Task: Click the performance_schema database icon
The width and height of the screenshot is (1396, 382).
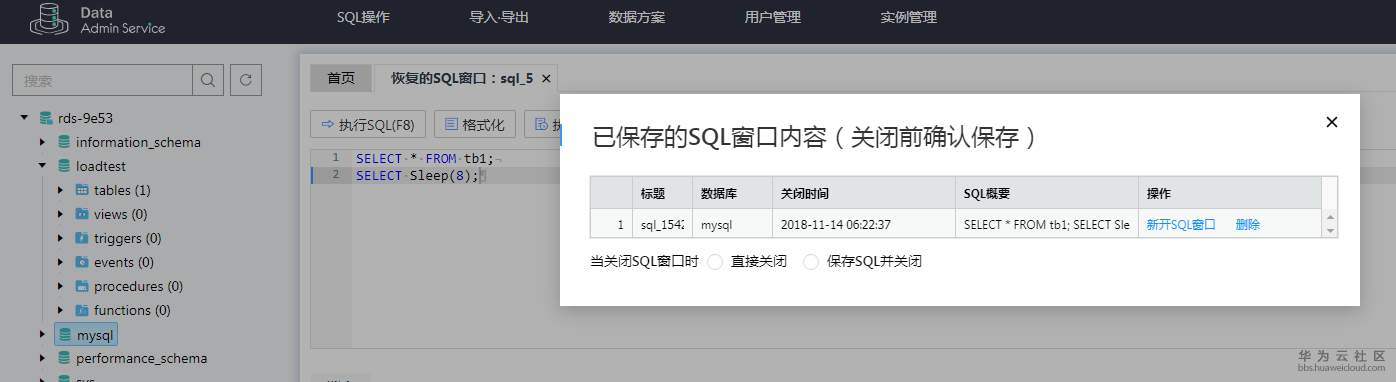Action: (65, 358)
